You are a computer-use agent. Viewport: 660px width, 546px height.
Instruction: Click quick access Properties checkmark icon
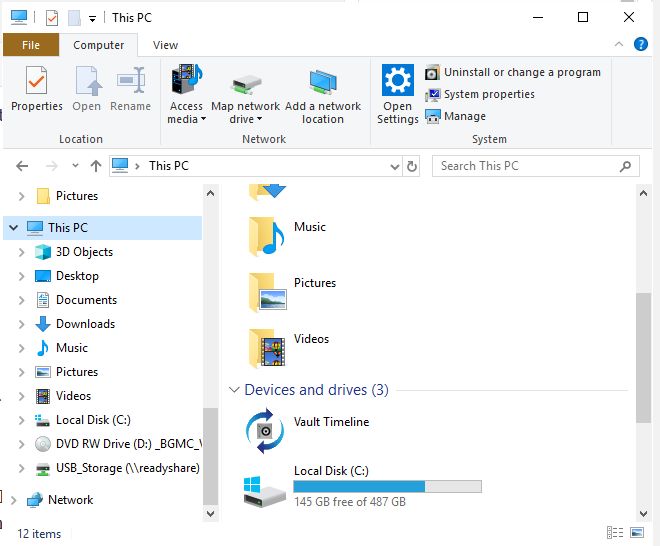click(52, 18)
